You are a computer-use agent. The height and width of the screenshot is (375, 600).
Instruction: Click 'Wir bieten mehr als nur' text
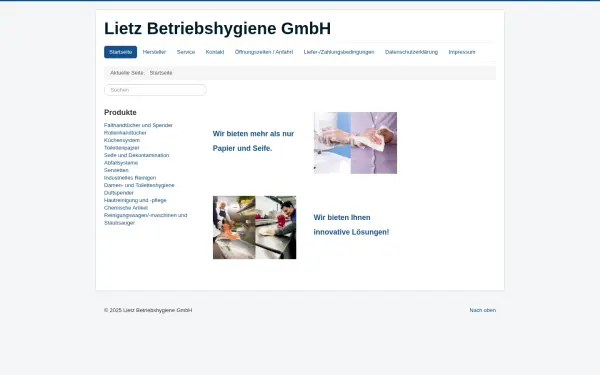pos(253,134)
